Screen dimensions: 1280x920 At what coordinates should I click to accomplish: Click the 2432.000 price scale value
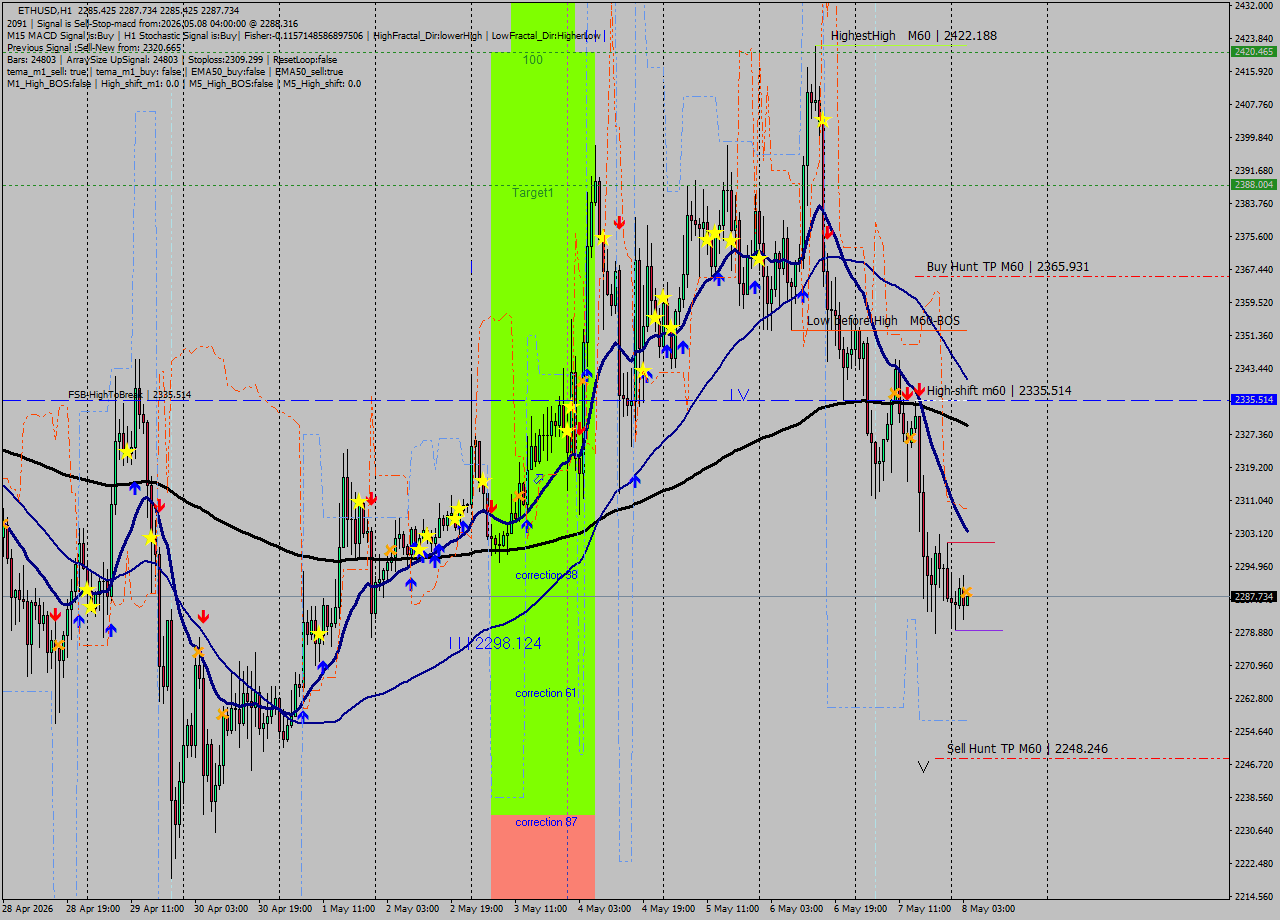point(1254,6)
